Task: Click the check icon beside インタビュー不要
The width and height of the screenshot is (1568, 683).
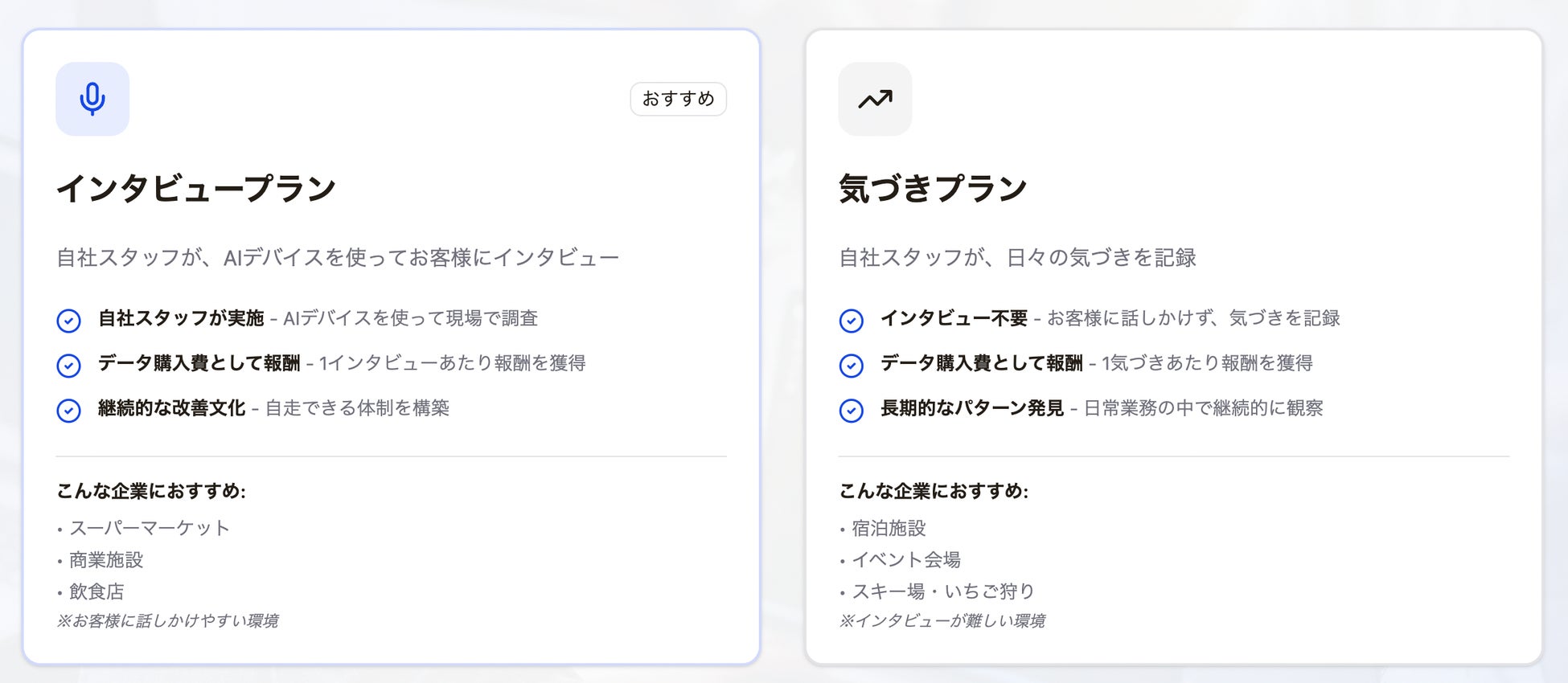Action: coord(851,321)
